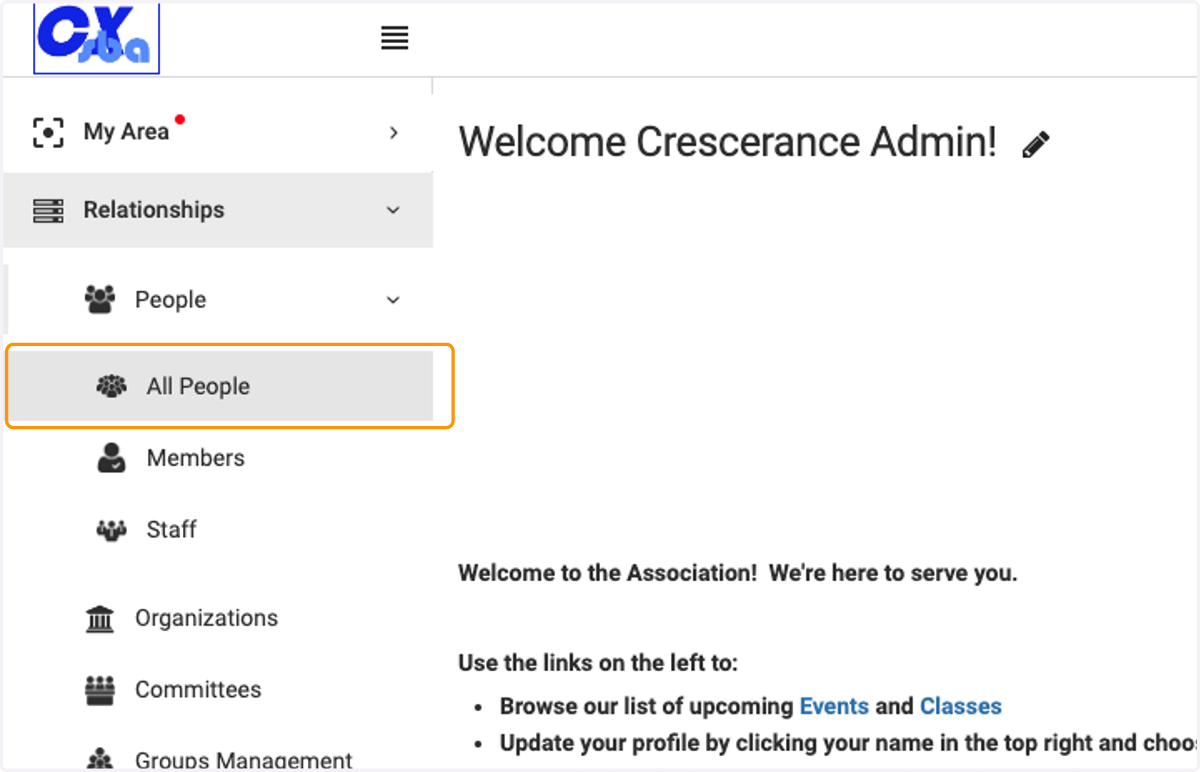Follow the Events link
Image resolution: width=1200 pixels, height=772 pixels.
834,706
